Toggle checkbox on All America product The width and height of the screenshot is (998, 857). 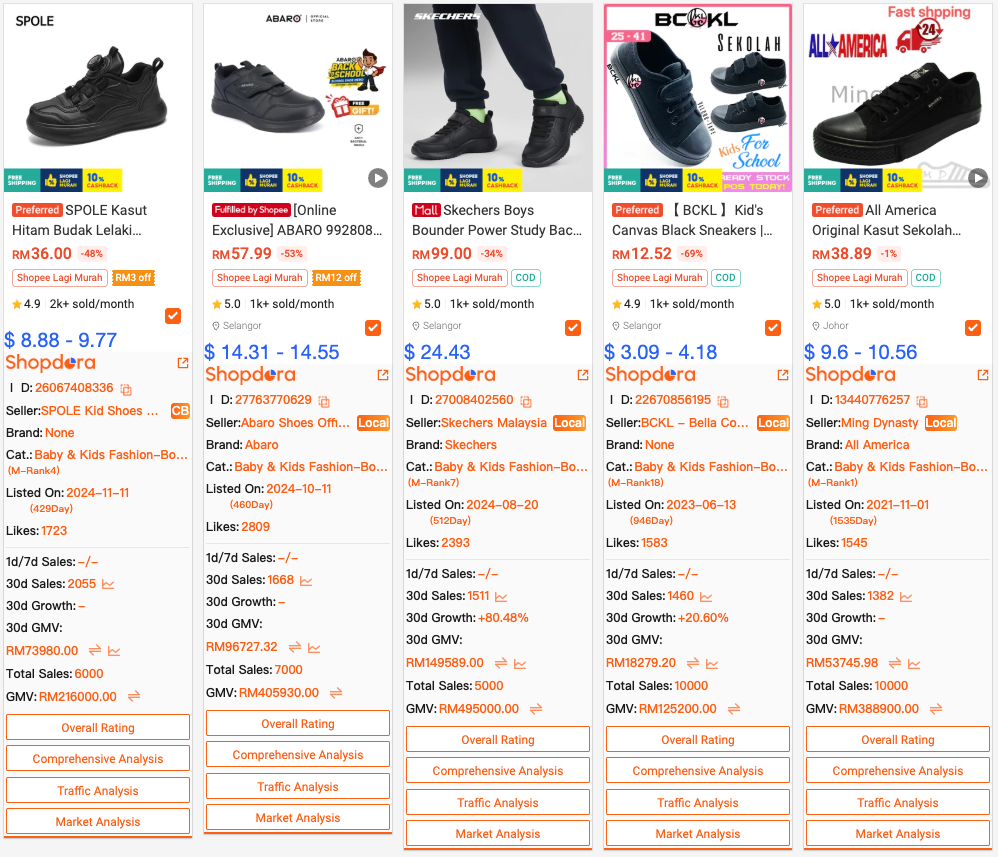(x=973, y=328)
